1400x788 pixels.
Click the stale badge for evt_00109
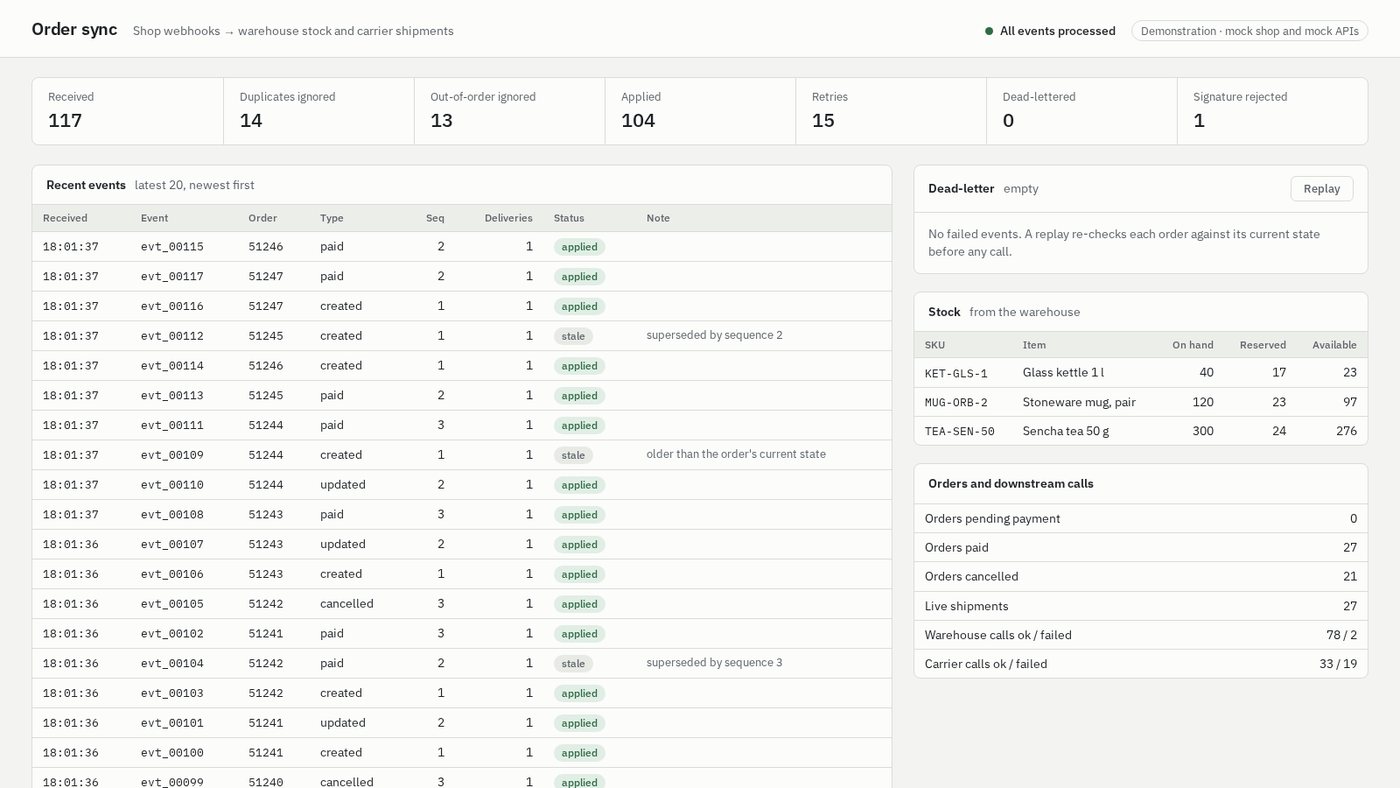(x=573, y=455)
